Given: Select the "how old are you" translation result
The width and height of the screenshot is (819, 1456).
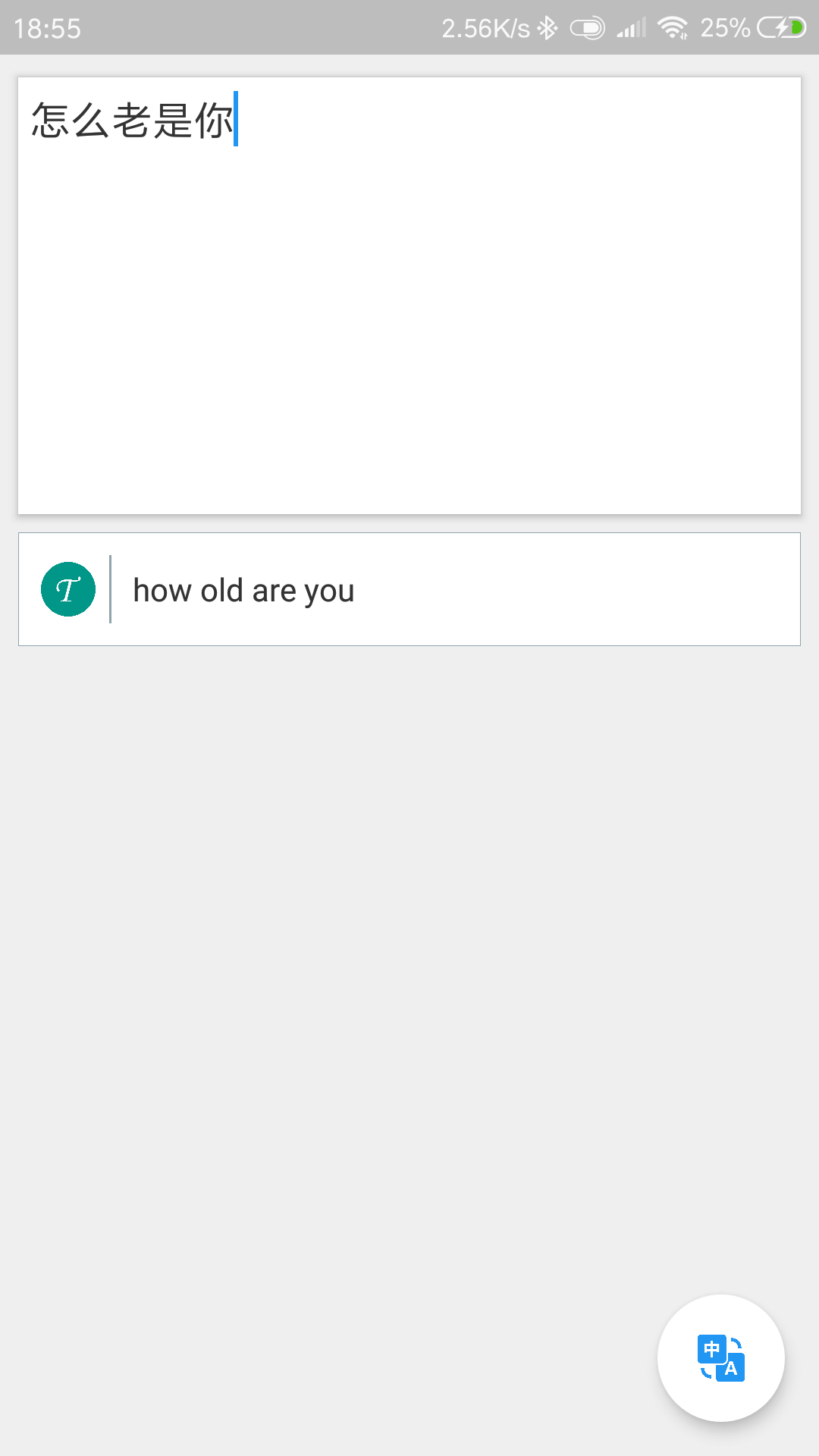Looking at the screenshot, I should coord(243,591).
